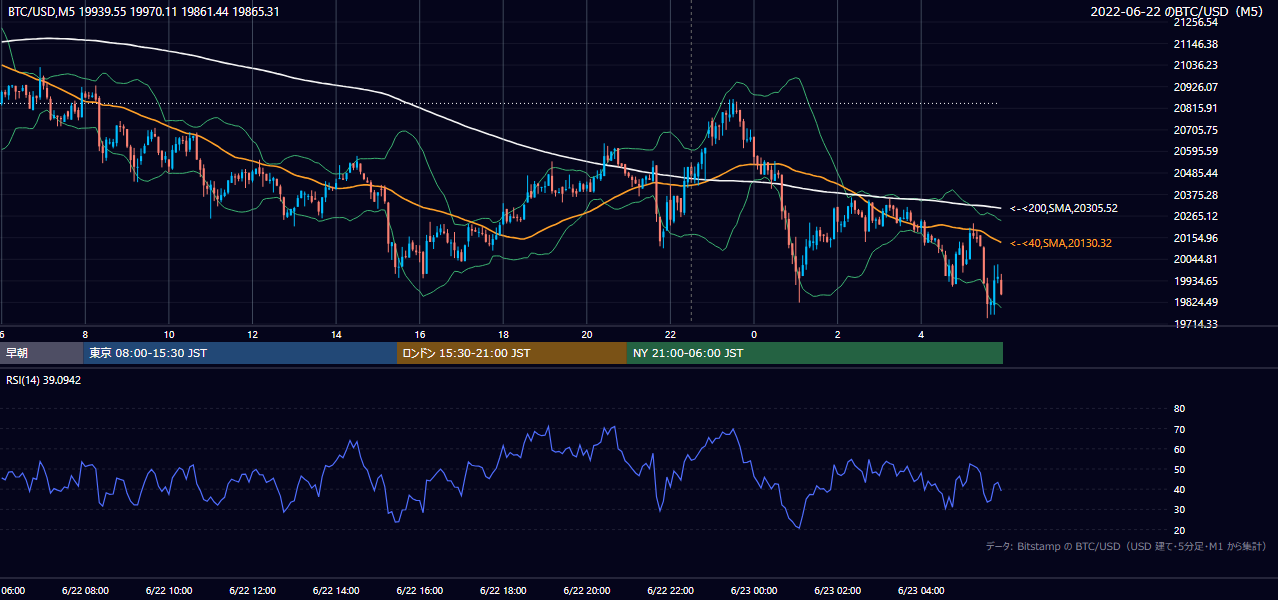The image size is (1278, 600).
Task: Click price axis label 19714.33
Action: [1196, 324]
